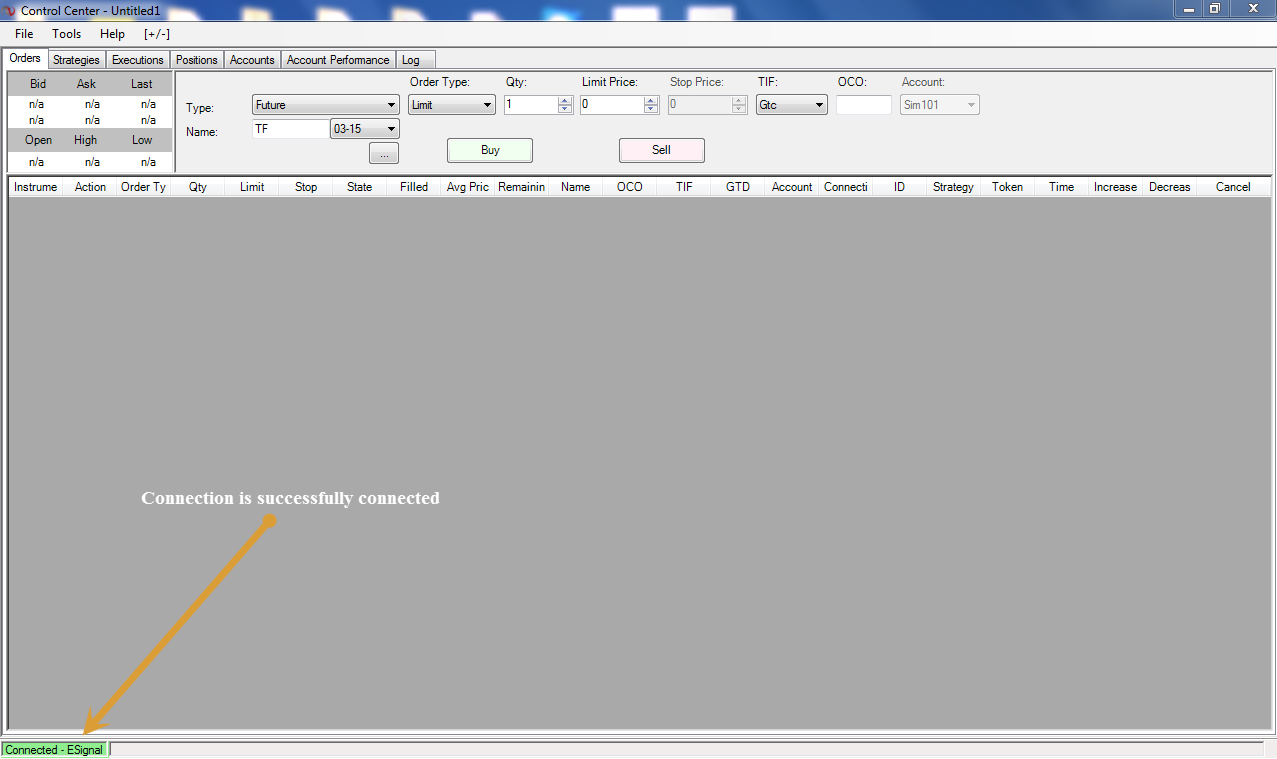The image size is (1277, 759).
Task: Sort by the Time column header
Action: [x=1062, y=187]
